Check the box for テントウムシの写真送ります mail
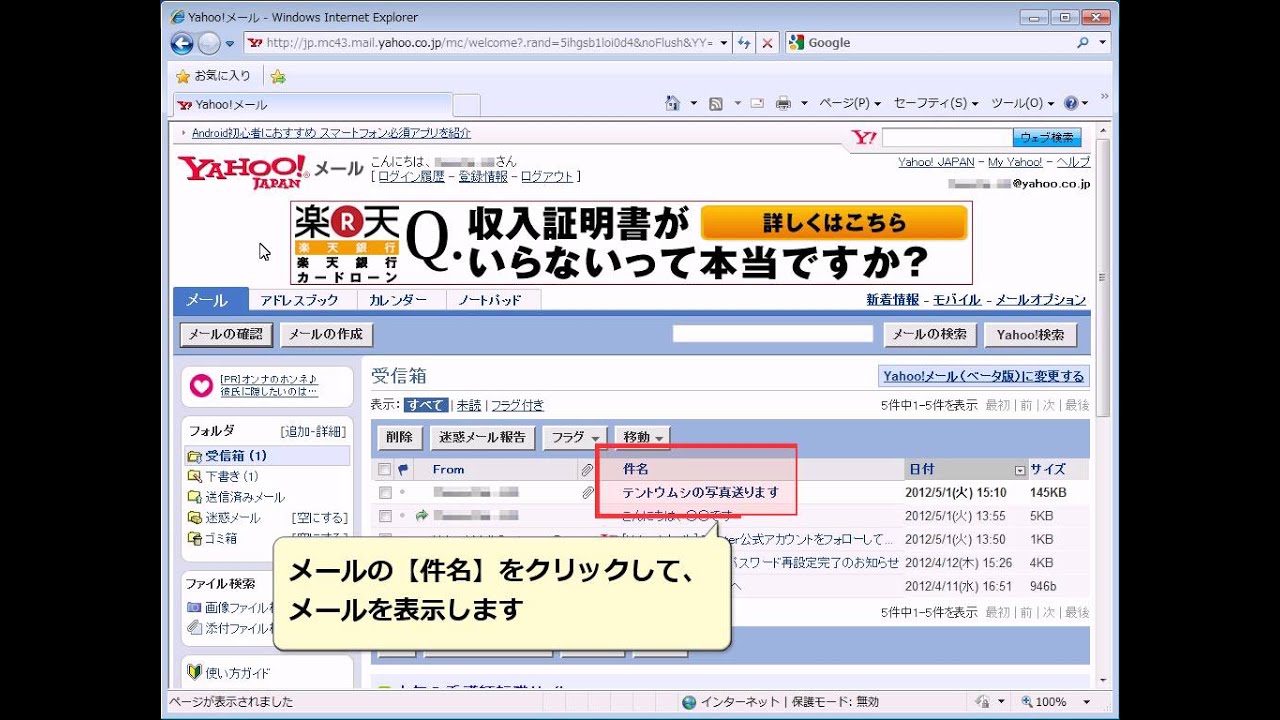Screen dimensions: 1280x720 coord(385,493)
